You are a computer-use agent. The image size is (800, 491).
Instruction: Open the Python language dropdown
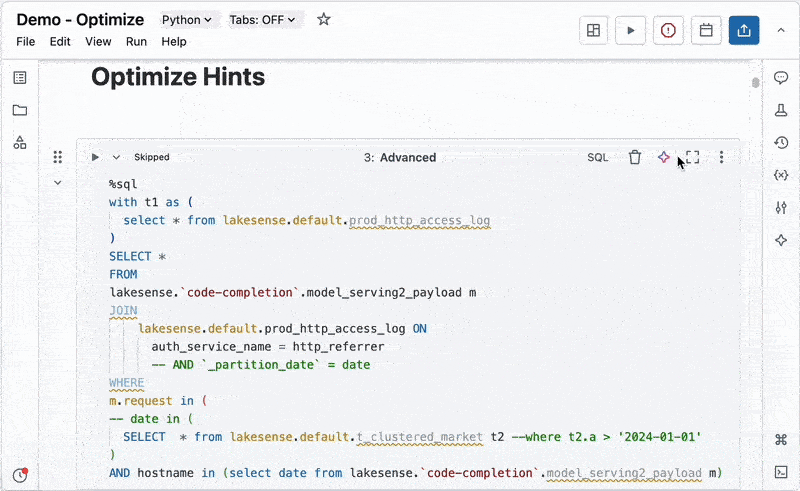click(187, 20)
